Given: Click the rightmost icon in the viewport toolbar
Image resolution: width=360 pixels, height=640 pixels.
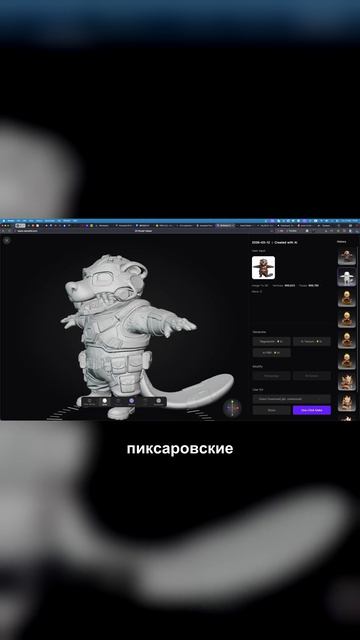Looking at the screenshot, I should coord(159,402).
